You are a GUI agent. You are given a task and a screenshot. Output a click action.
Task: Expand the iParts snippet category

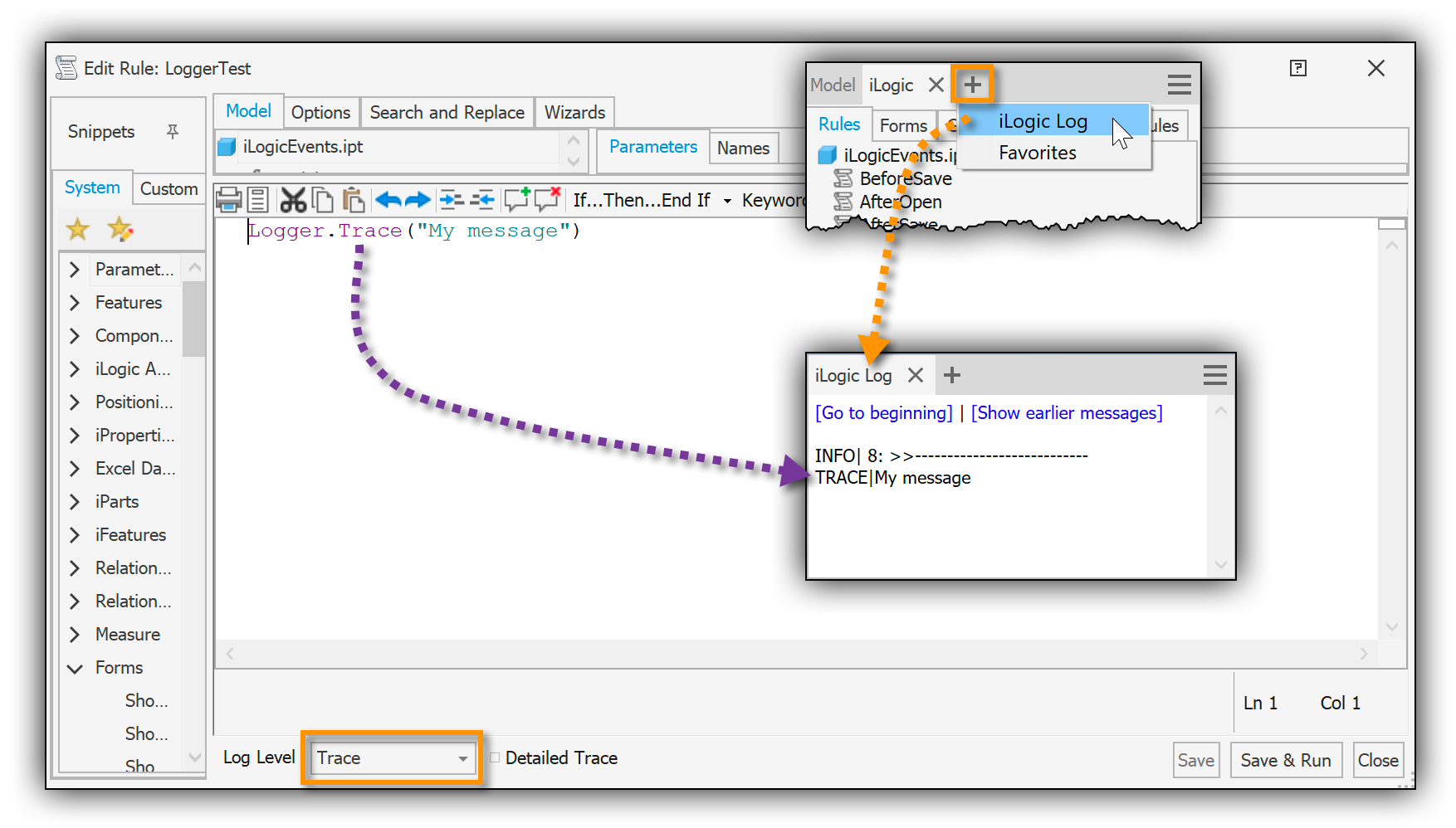75,502
